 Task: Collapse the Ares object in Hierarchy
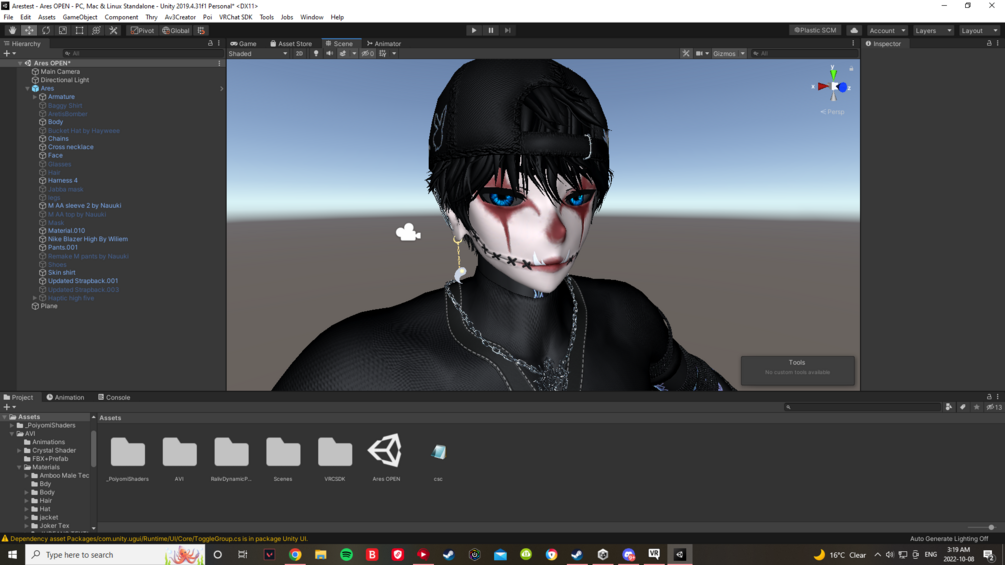pyautogui.click(x=28, y=88)
